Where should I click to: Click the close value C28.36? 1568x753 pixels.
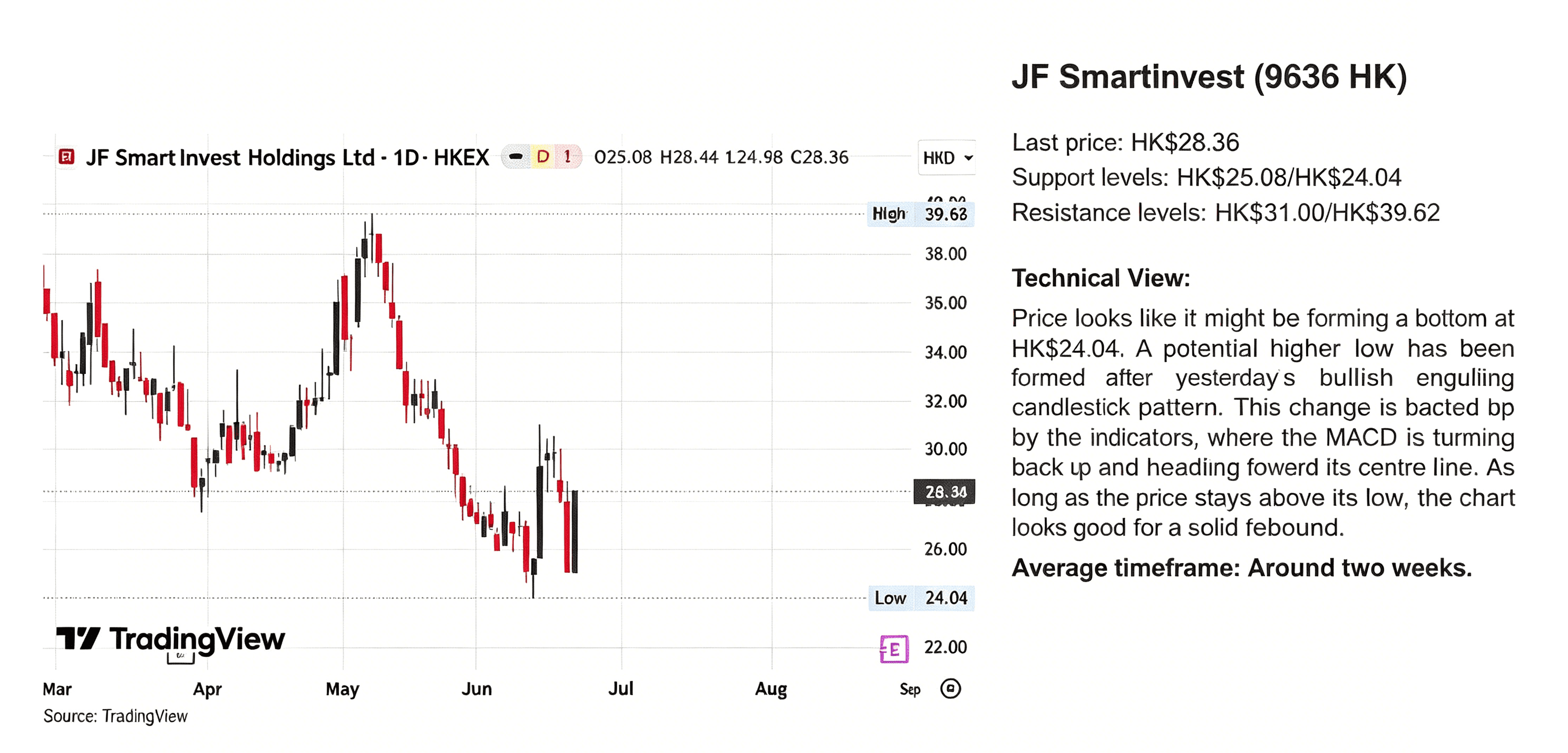point(819,157)
